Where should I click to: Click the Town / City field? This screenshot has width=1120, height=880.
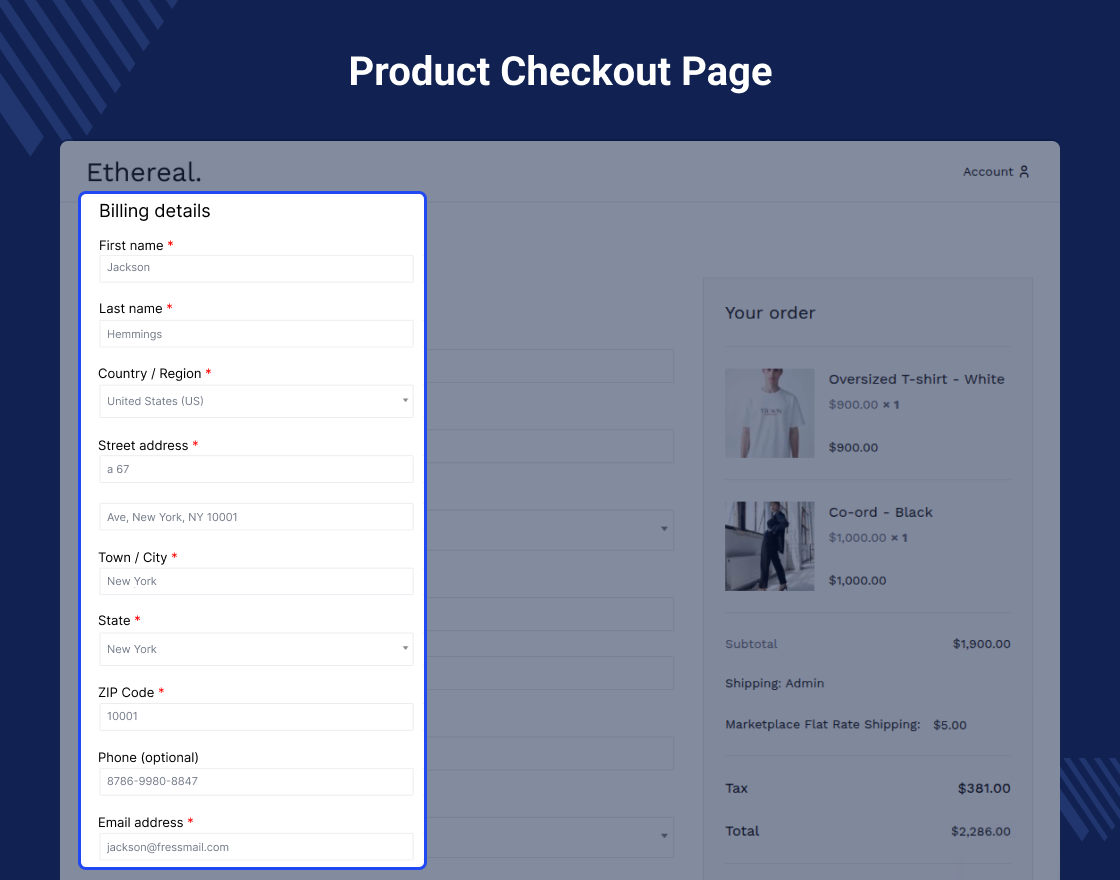coord(256,581)
